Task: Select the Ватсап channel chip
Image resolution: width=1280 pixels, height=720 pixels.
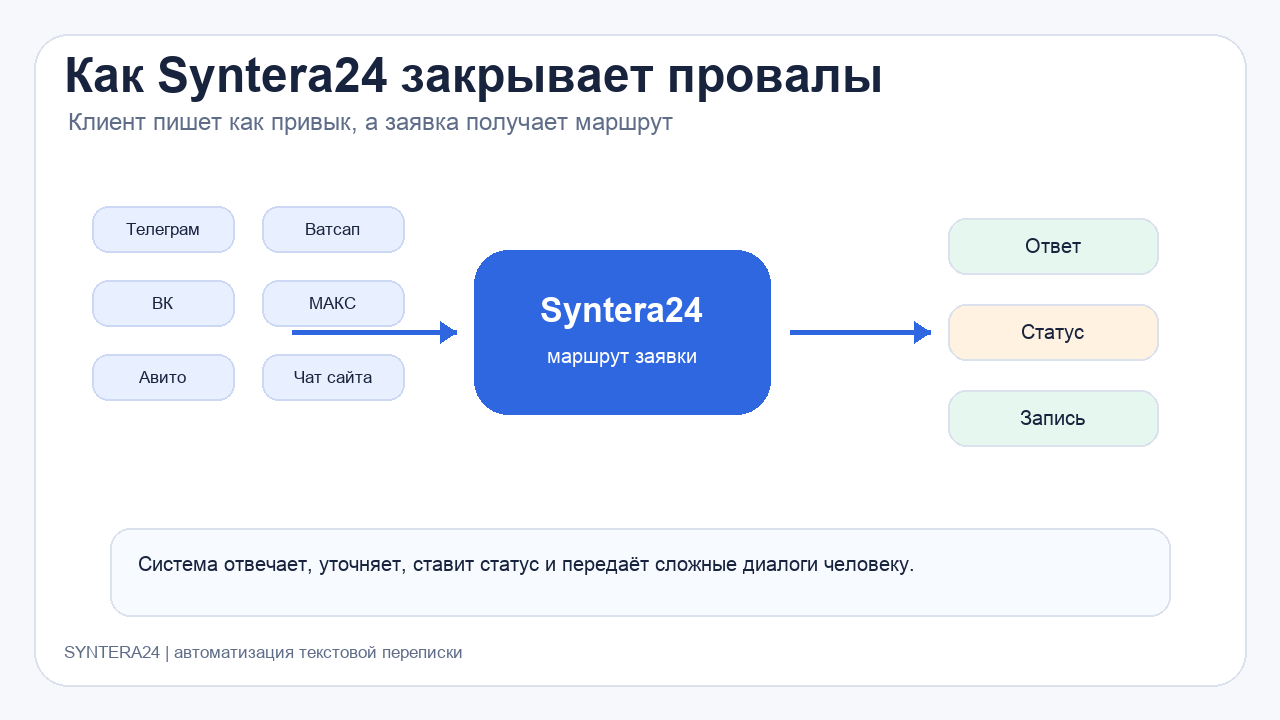Action: pyautogui.click(x=333, y=229)
